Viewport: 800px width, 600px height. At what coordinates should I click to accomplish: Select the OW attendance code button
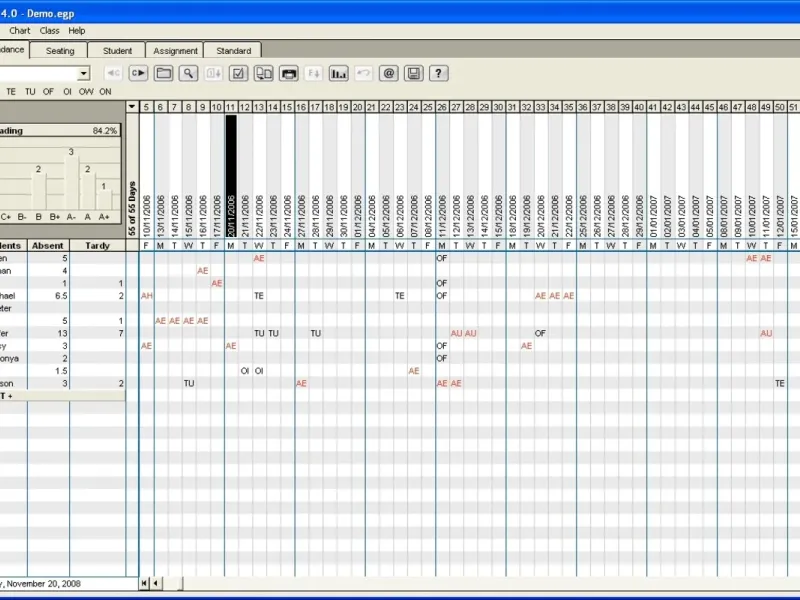point(86,92)
